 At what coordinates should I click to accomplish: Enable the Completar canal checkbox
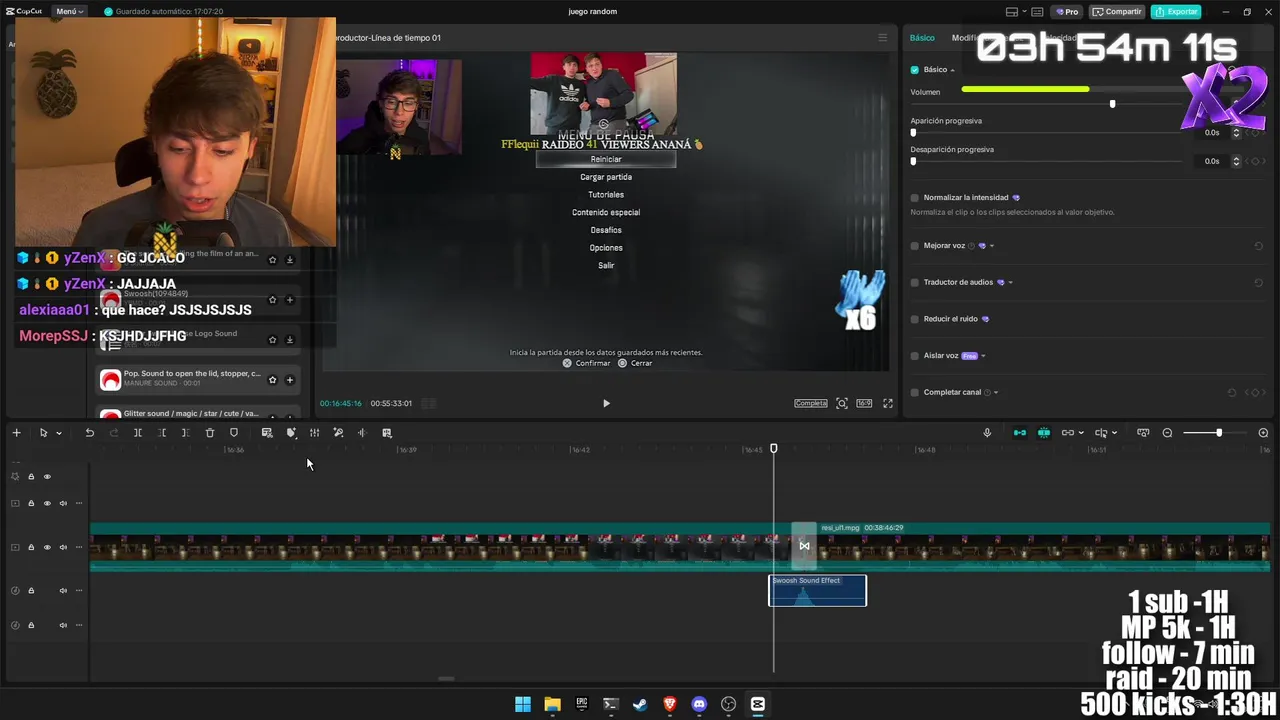(x=914, y=393)
